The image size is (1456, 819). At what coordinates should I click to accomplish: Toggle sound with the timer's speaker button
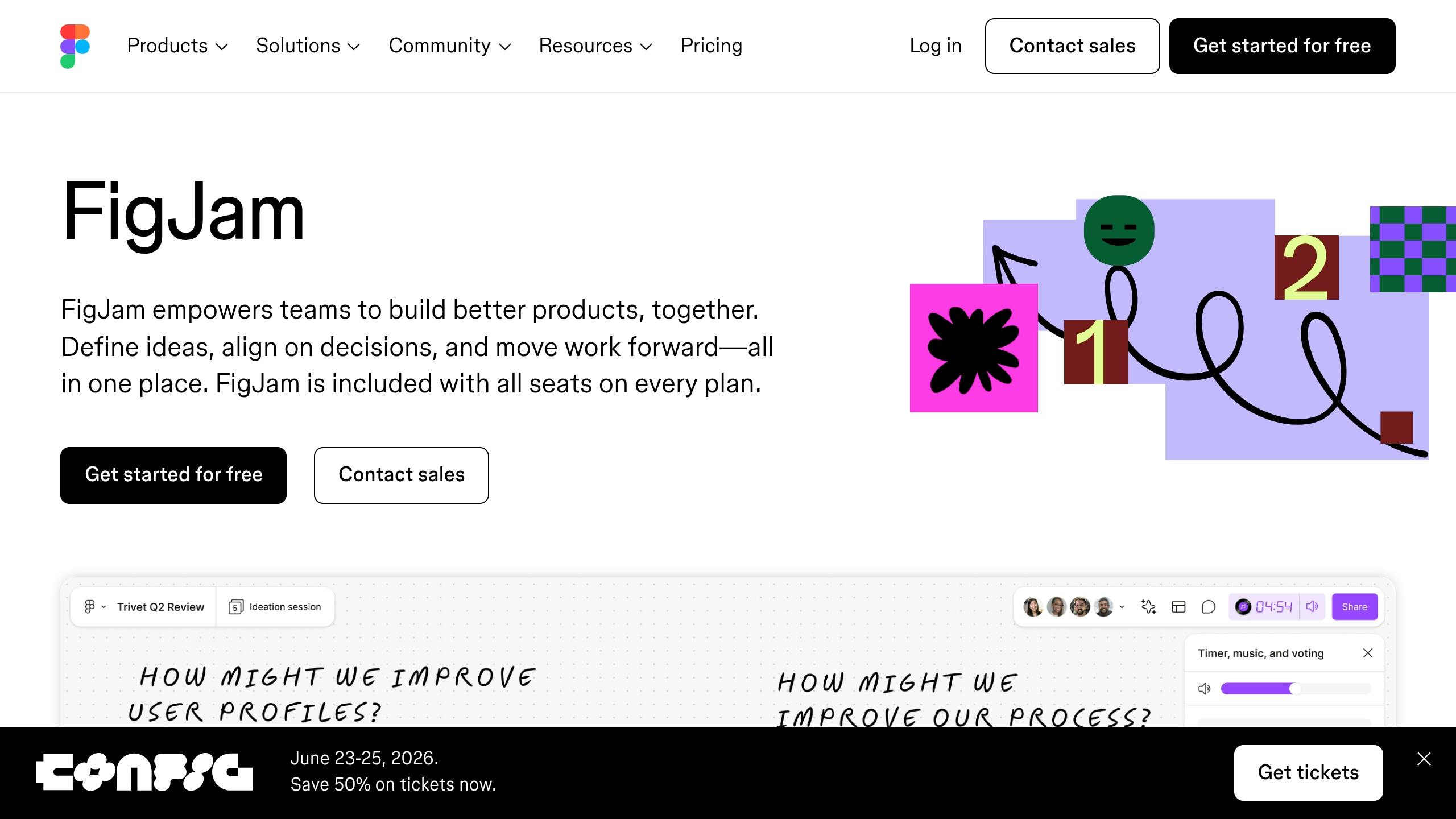pyautogui.click(x=1312, y=607)
